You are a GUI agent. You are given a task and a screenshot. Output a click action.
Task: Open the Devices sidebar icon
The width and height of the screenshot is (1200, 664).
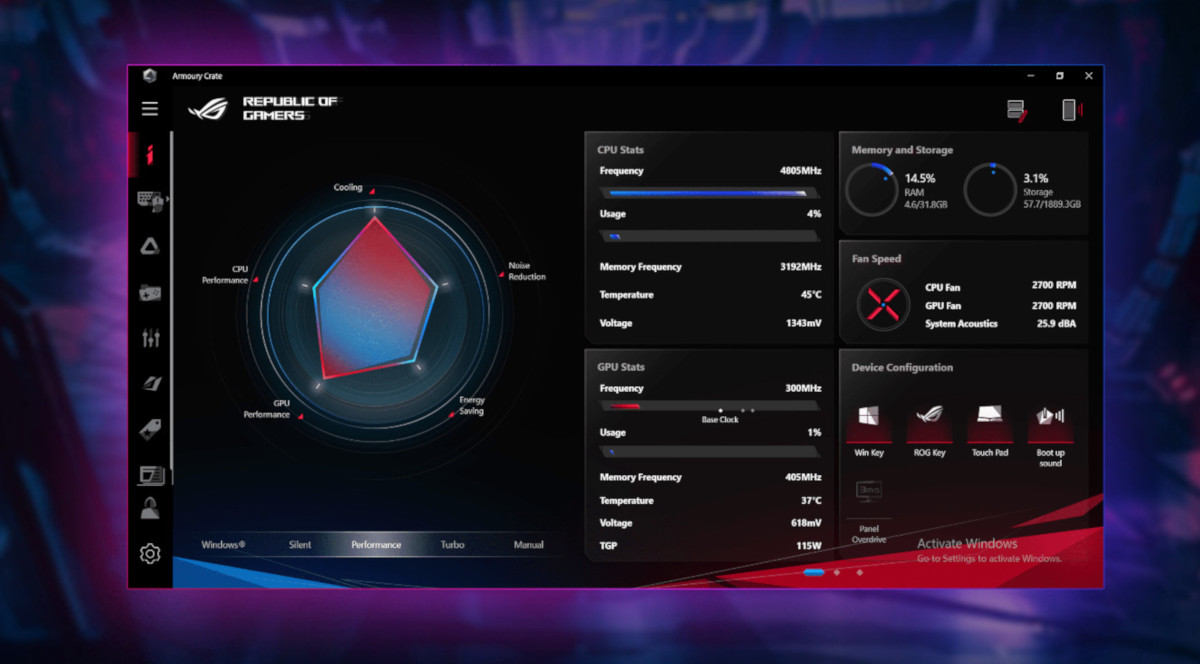[x=150, y=200]
